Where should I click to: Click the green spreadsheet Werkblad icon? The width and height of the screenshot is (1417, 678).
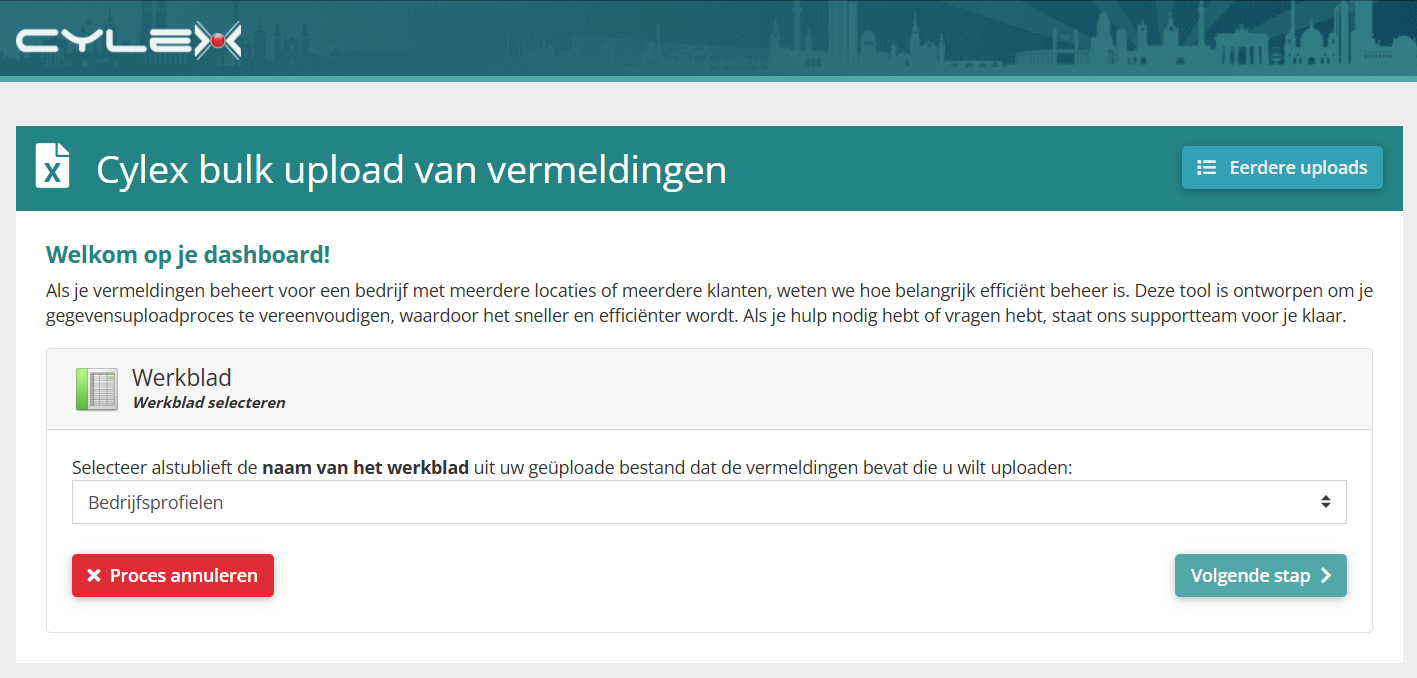[97, 389]
